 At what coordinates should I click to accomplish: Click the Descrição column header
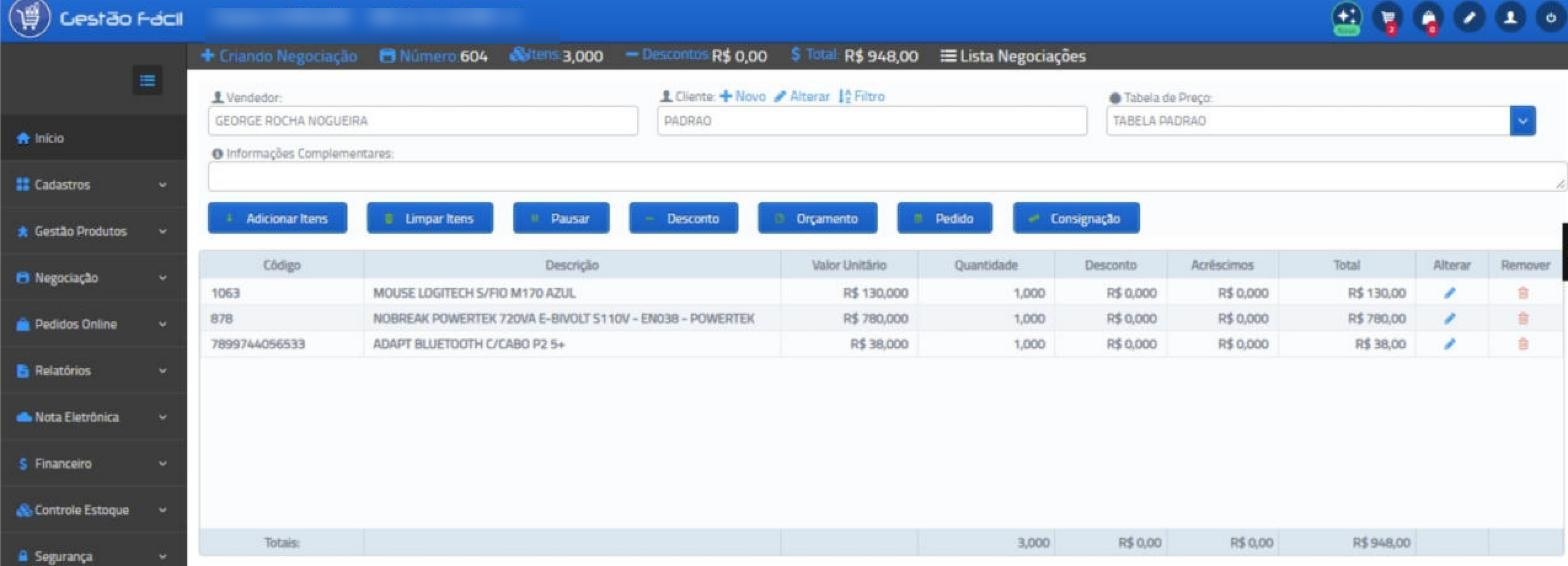572,265
